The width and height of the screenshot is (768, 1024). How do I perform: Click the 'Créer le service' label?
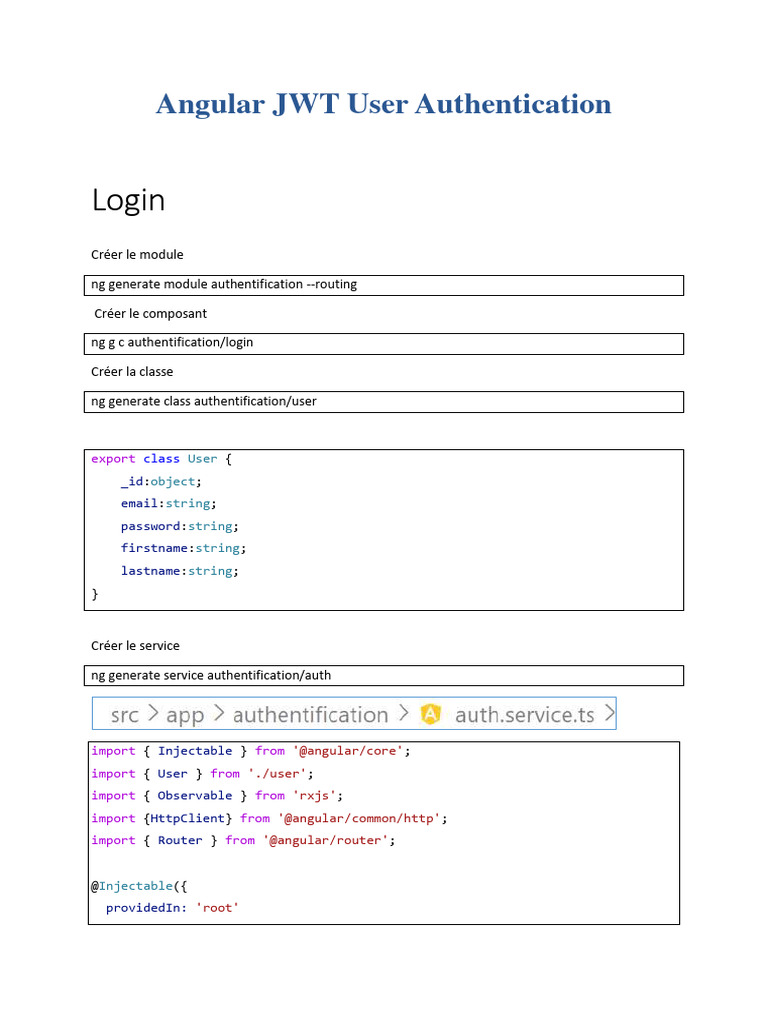[135, 646]
